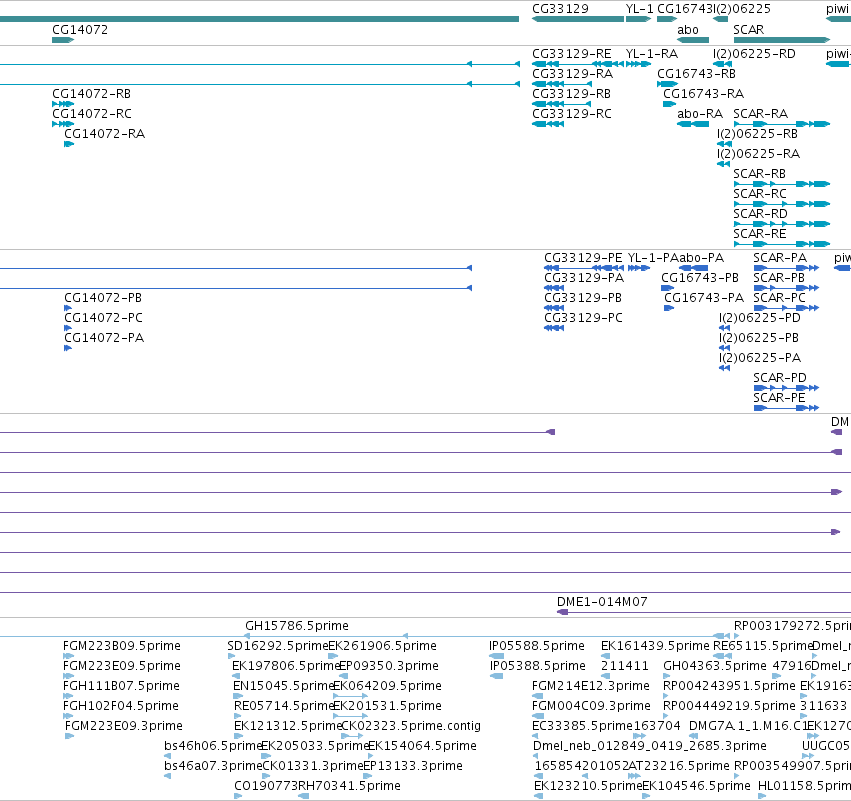Click protein CG14072-PB
Image resolution: width=851 pixels, height=801 pixels.
click(103, 298)
